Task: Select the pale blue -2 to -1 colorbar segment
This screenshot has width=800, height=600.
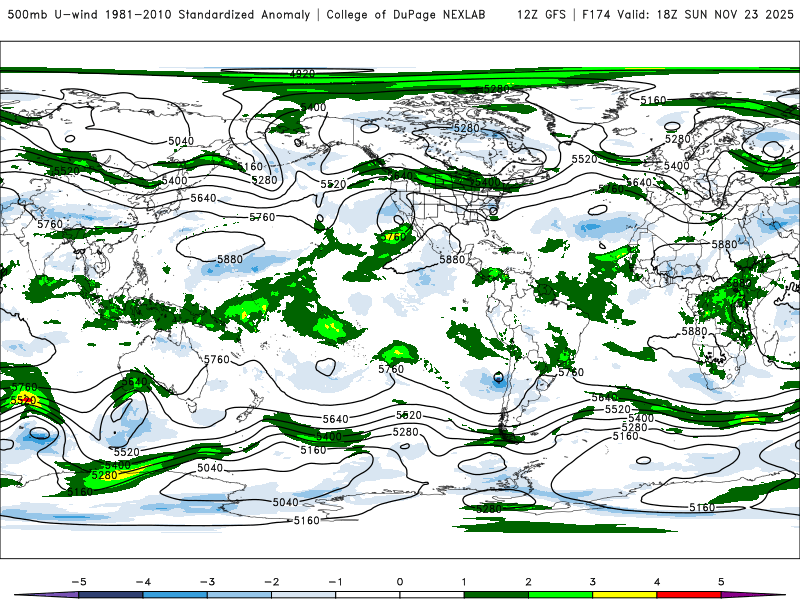Action: (304, 595)
